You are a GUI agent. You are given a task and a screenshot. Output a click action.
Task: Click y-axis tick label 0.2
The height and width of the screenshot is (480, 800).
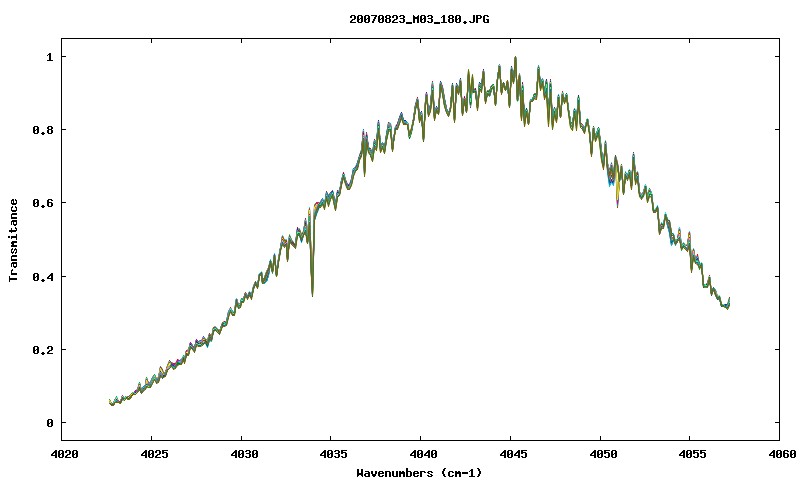[x=43, y=350]
